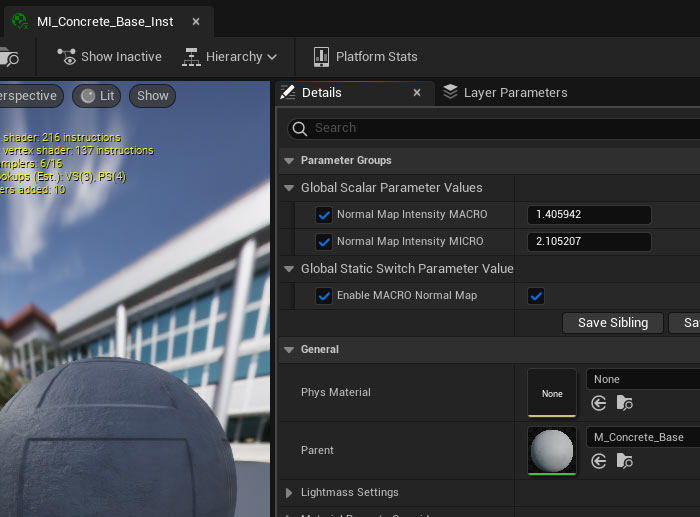Browse to Phys Material in Content Browser
This screenshot has height=517, width=700.
tap(624, 403)
